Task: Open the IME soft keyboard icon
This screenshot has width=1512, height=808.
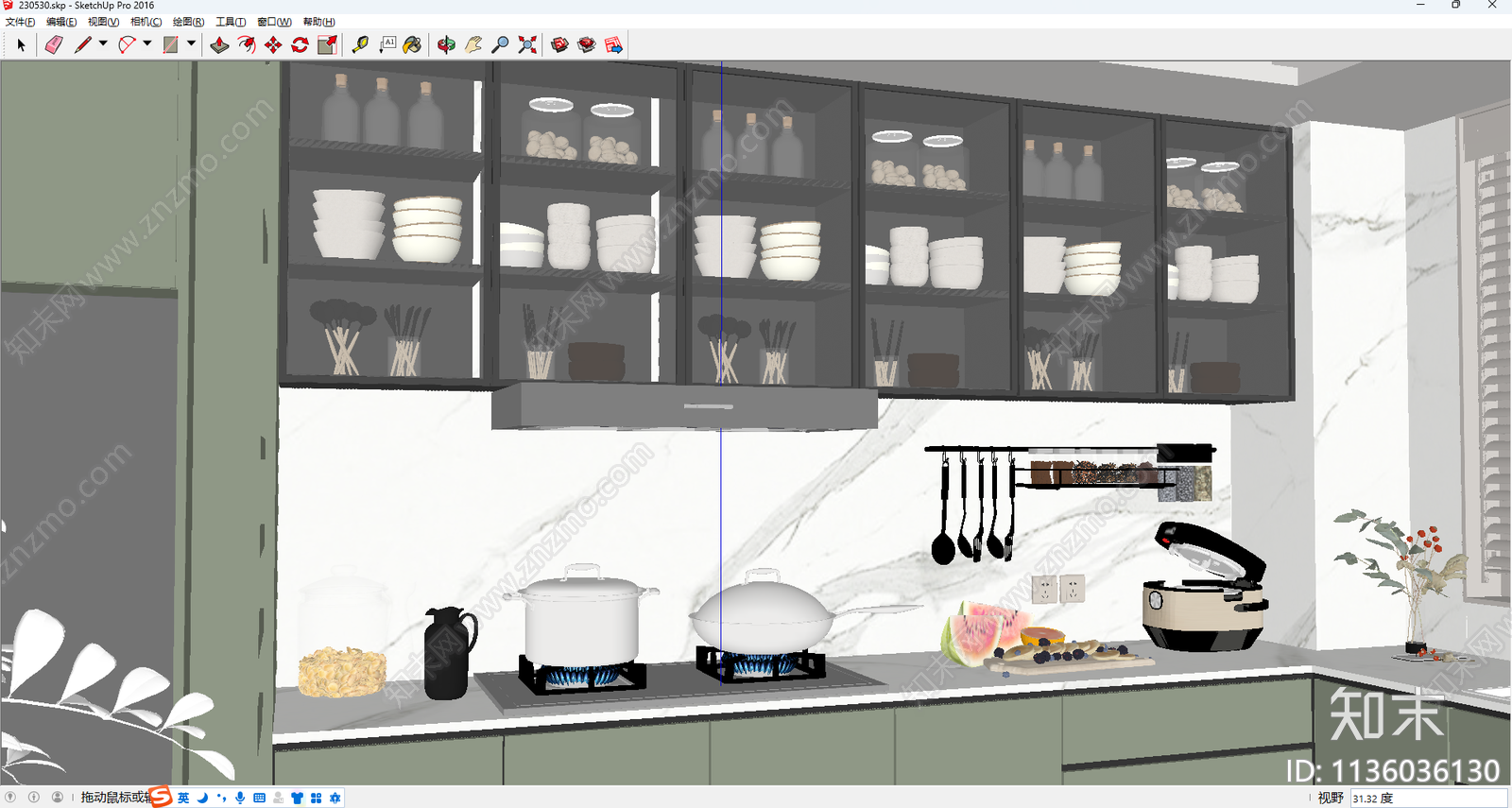Action: click(x=259, y=798)
